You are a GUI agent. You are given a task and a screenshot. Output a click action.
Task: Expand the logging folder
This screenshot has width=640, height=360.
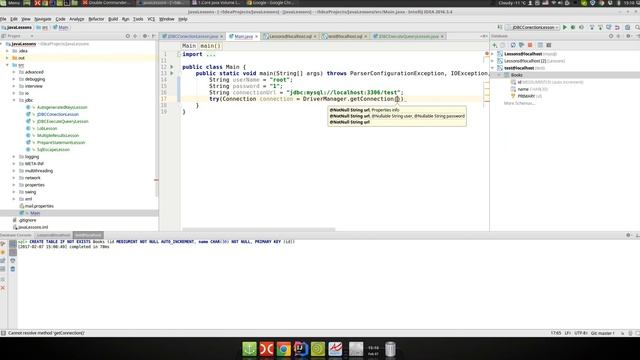(x=14, y=157)
